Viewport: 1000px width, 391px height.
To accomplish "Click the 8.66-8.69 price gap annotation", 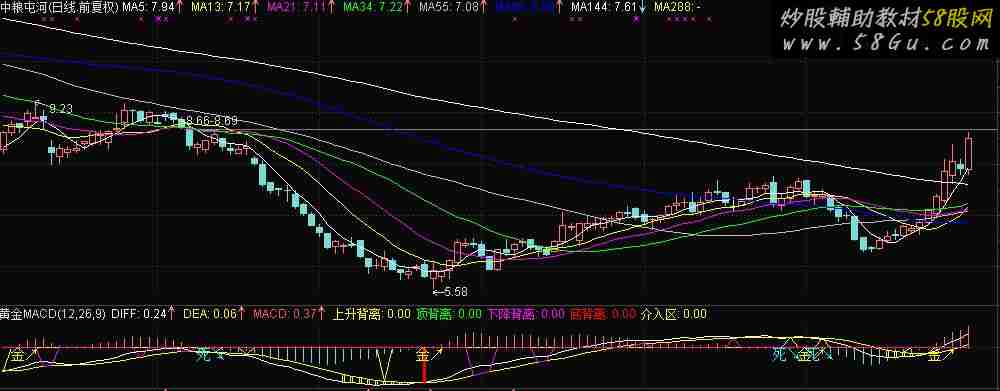I will pyautogui.click(x=212, y=120).
